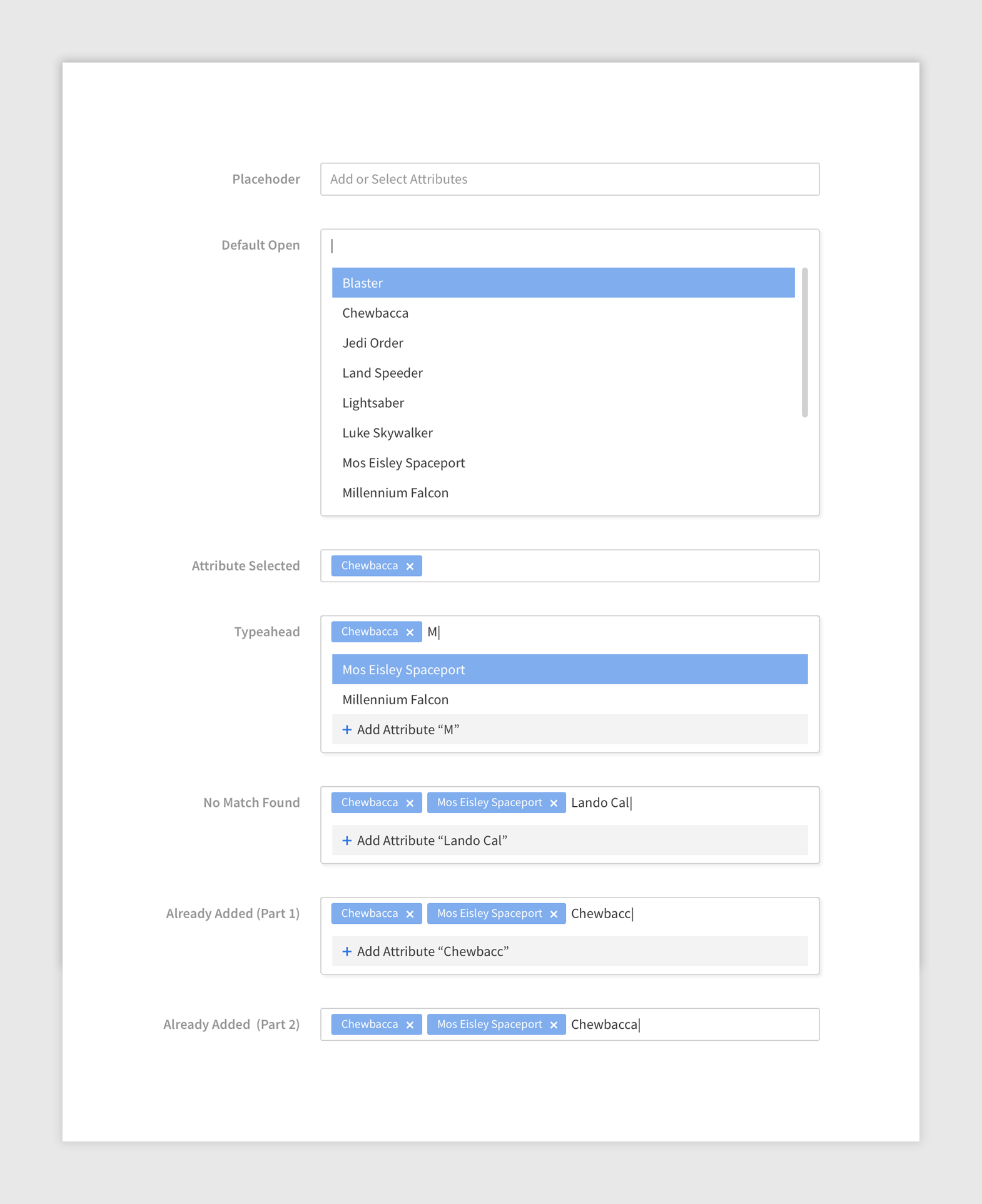
Task: Click Add Attribute "Lando Cal" option
Action: coord(570,840)
